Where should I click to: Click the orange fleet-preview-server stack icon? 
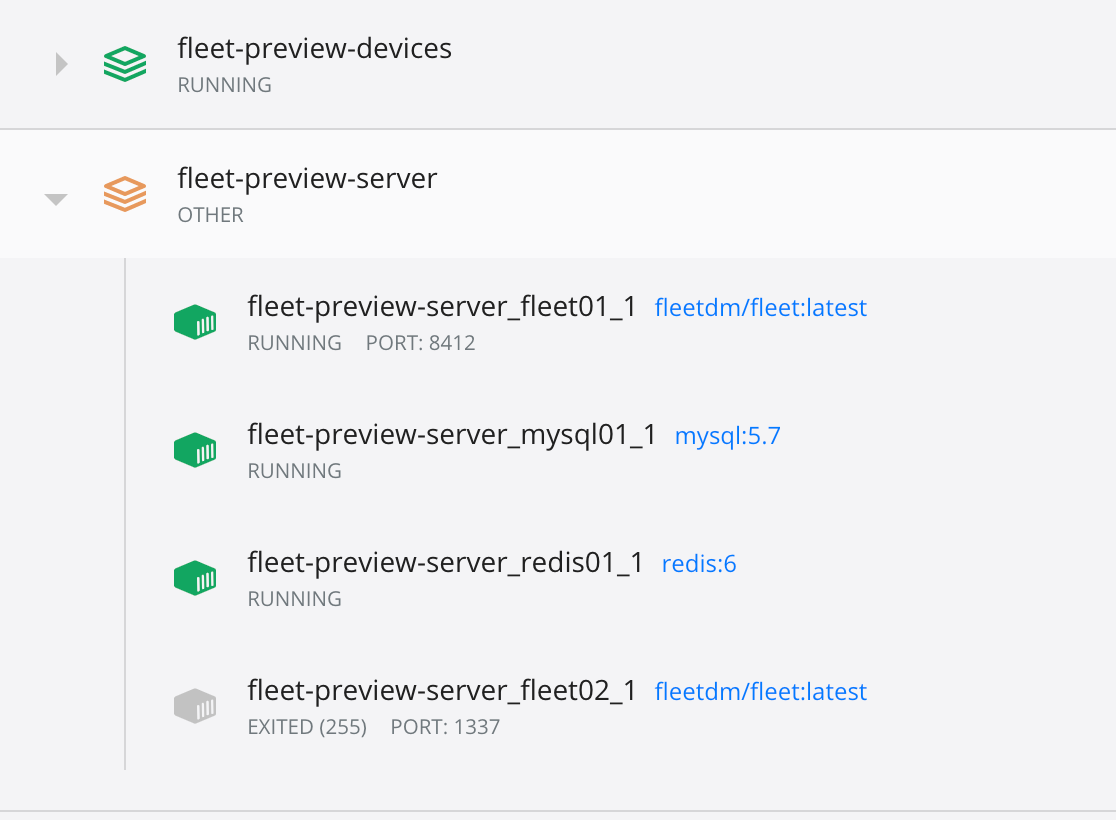coord(124,193)
